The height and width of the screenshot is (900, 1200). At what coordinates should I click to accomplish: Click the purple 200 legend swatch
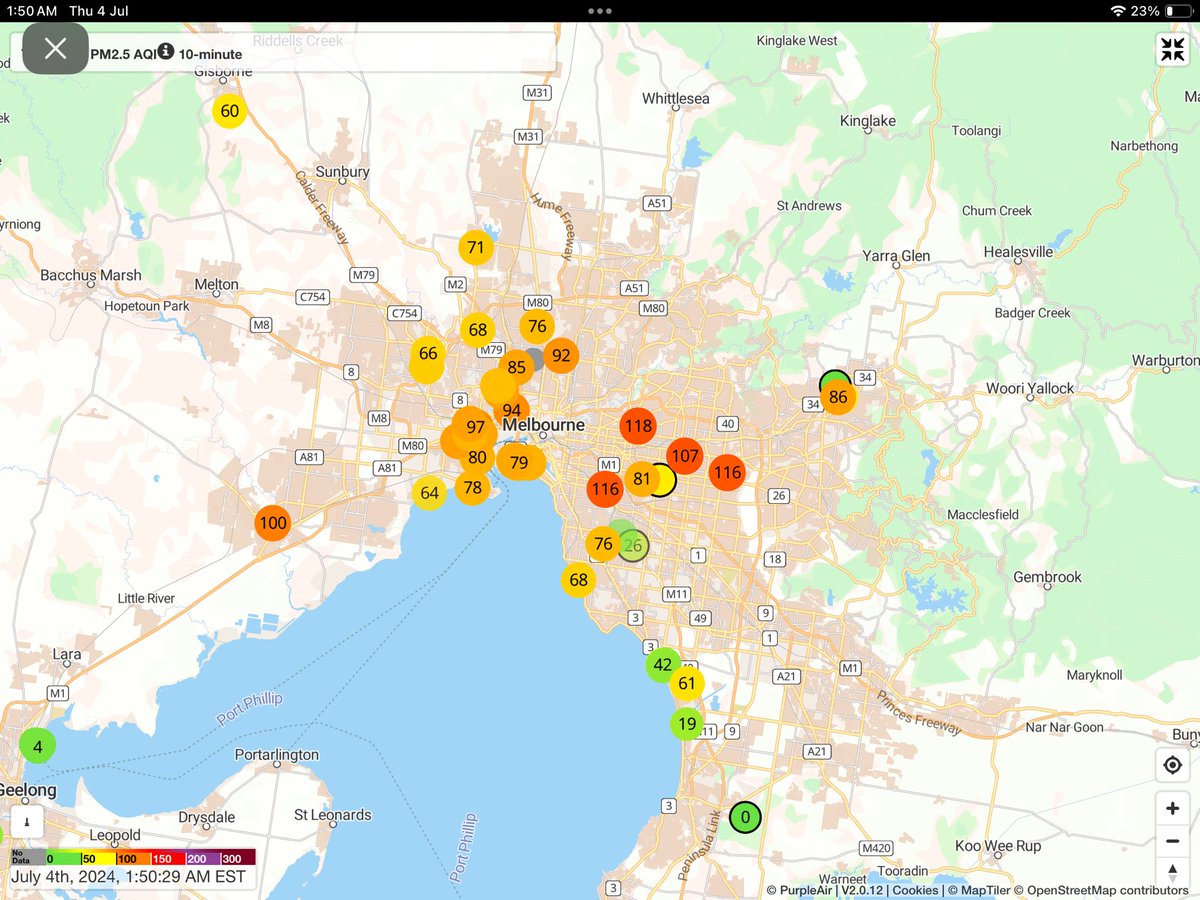click(202, 858)
